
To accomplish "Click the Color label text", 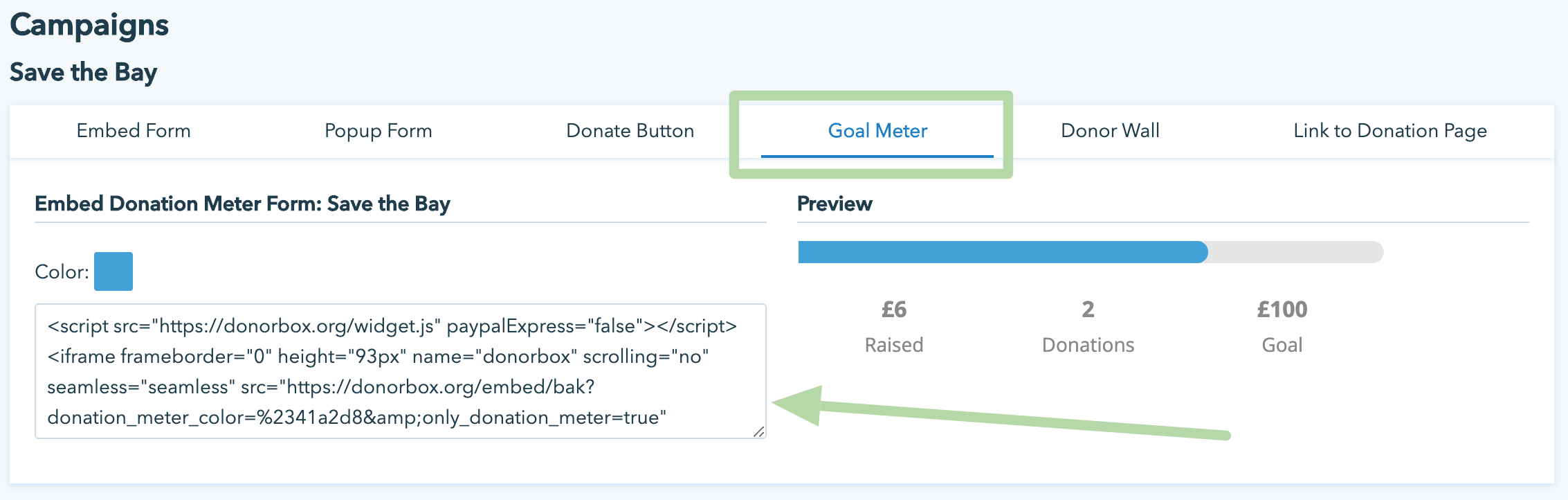I will [62, 272].
